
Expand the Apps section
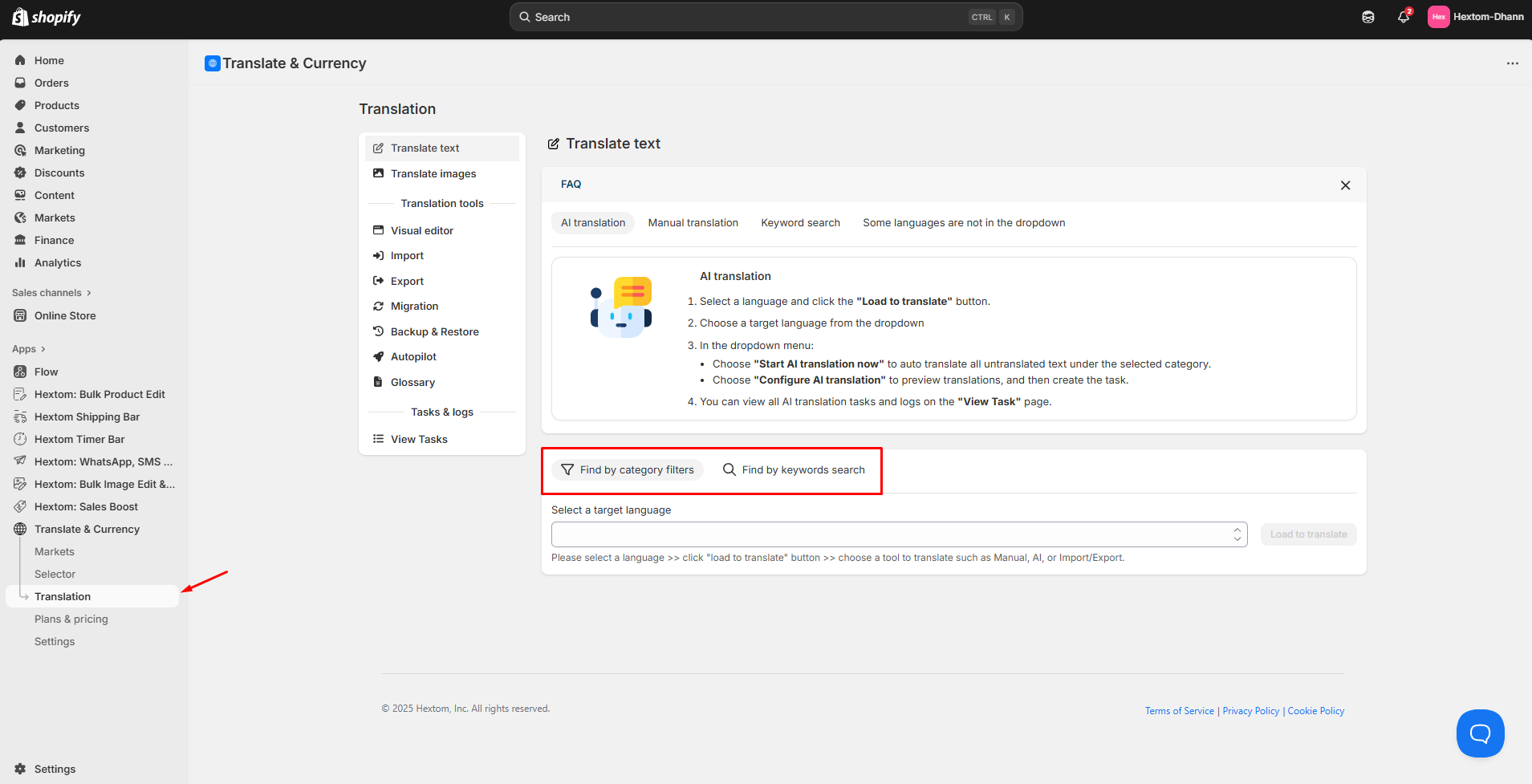(x=29, y=349)
